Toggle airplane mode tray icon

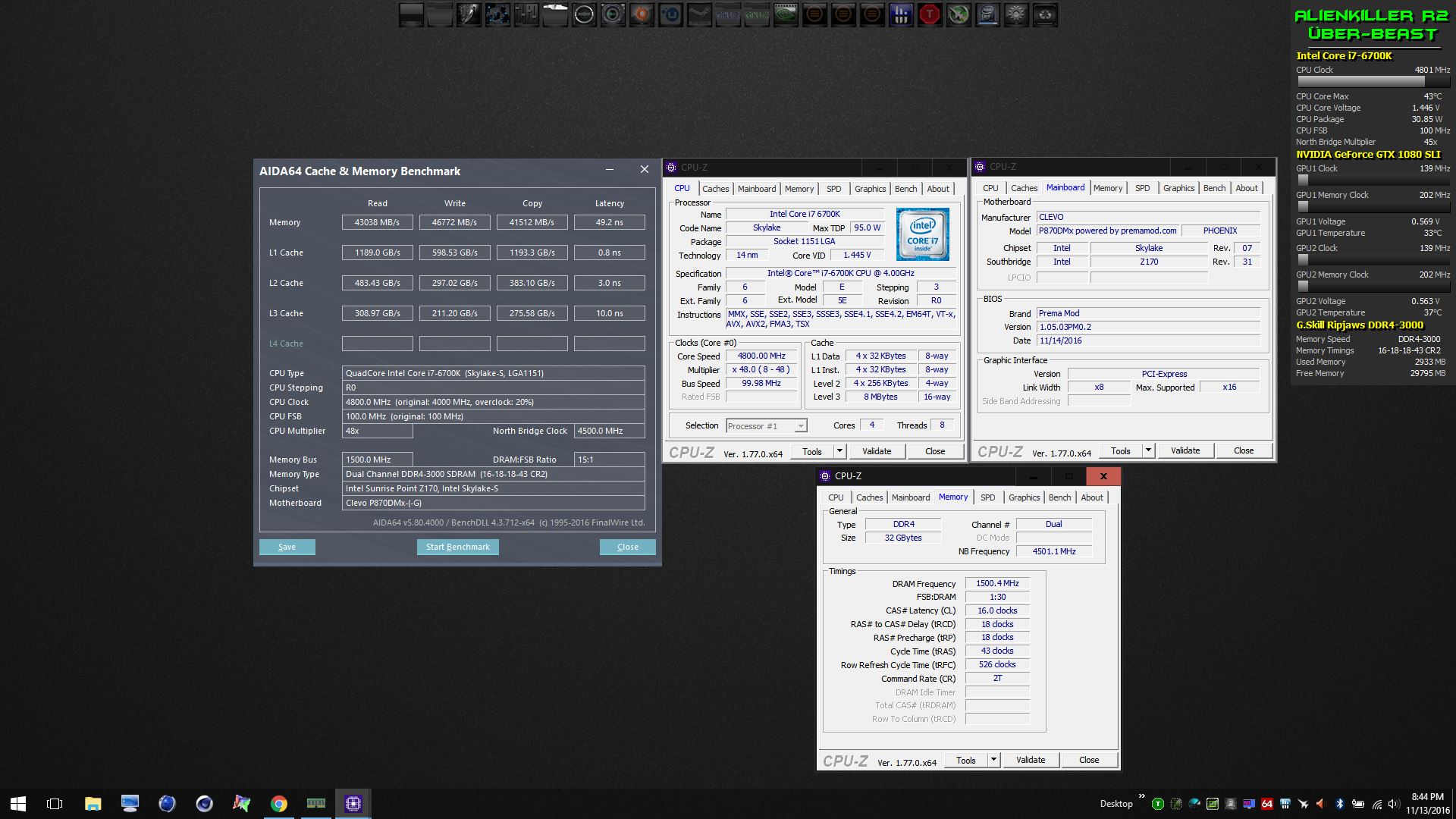click(x=1303, y=804)
